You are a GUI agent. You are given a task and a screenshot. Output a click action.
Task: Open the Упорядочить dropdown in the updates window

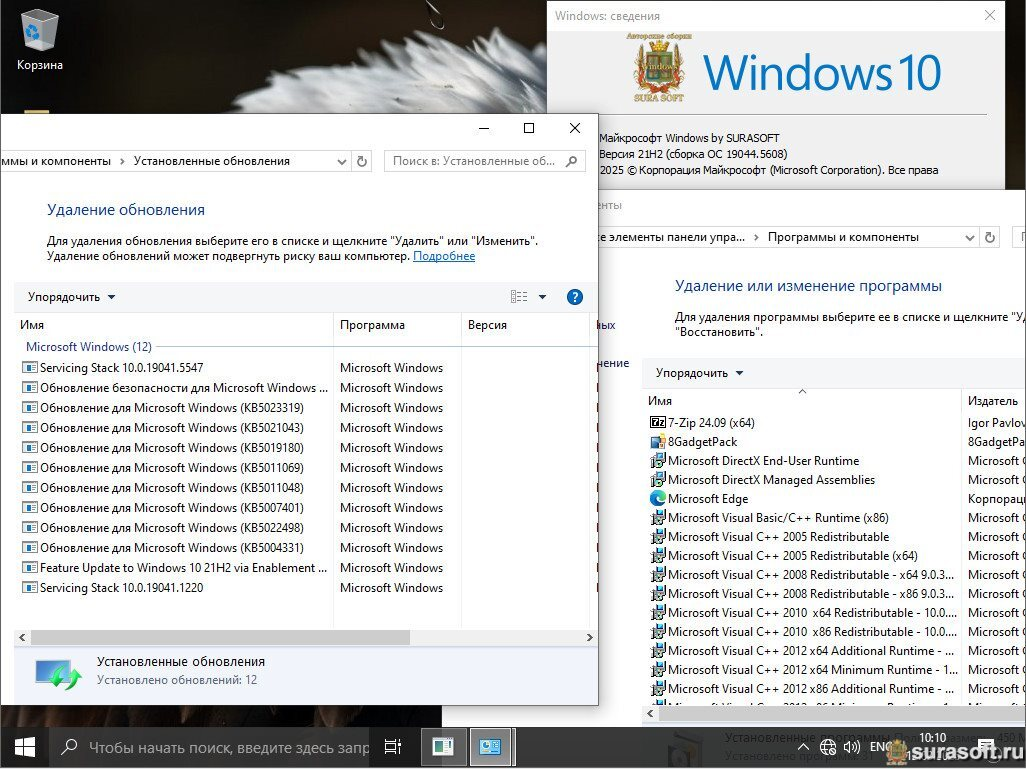[x=71, y=297]
